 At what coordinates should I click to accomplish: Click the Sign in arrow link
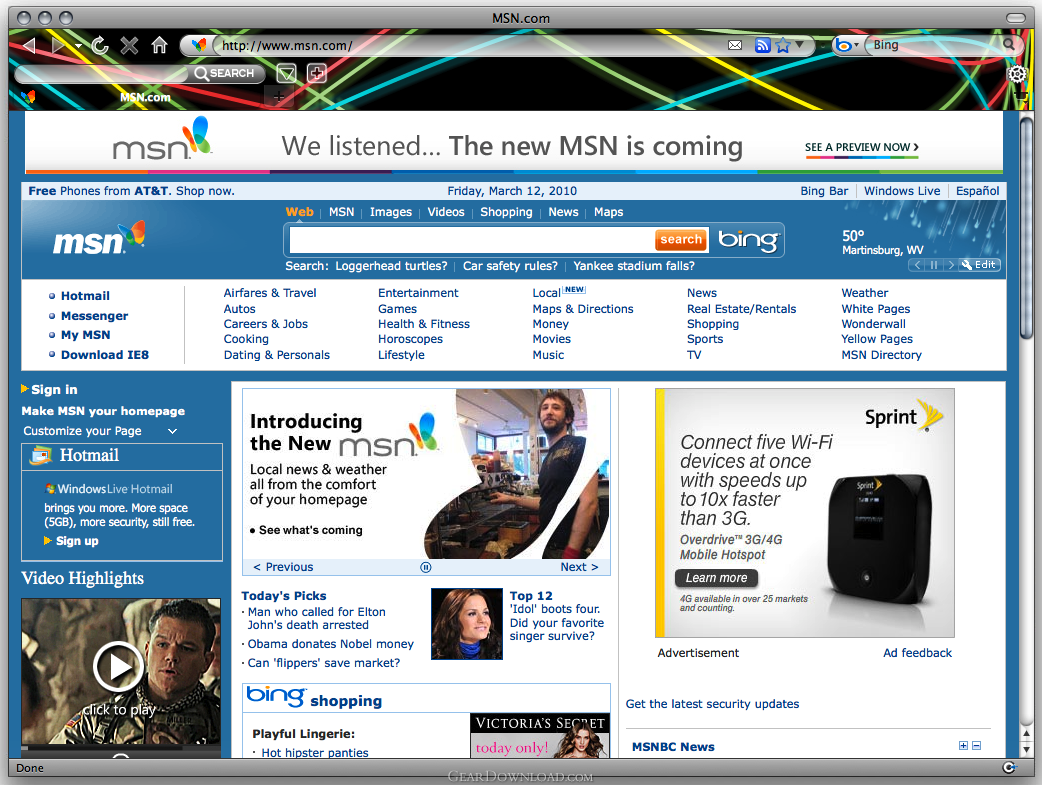pyautogui.click(x=49, y=390)
